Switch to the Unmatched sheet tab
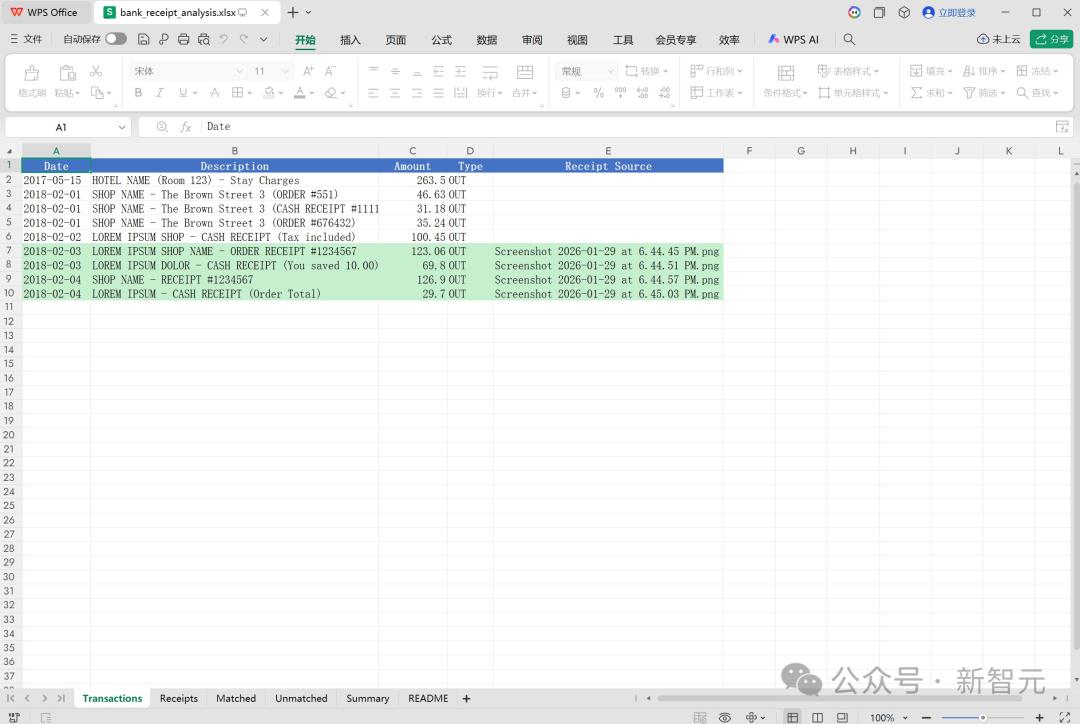 [x=301, y=699]
